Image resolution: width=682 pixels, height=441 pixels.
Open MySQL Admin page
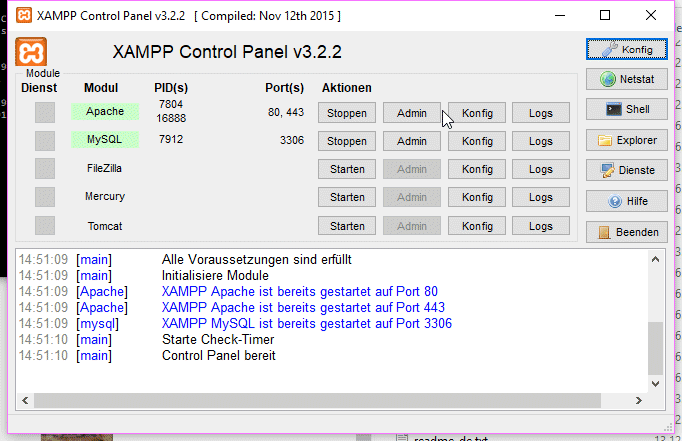411,141
